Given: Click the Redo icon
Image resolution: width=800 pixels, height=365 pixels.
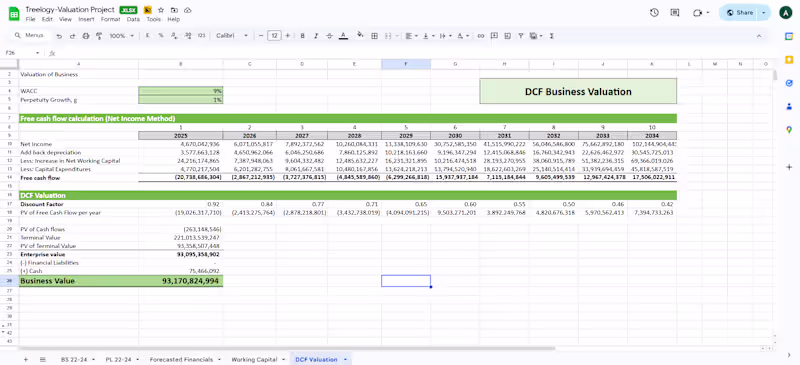Looking at the screenshot, I should [x=72, y=36].
